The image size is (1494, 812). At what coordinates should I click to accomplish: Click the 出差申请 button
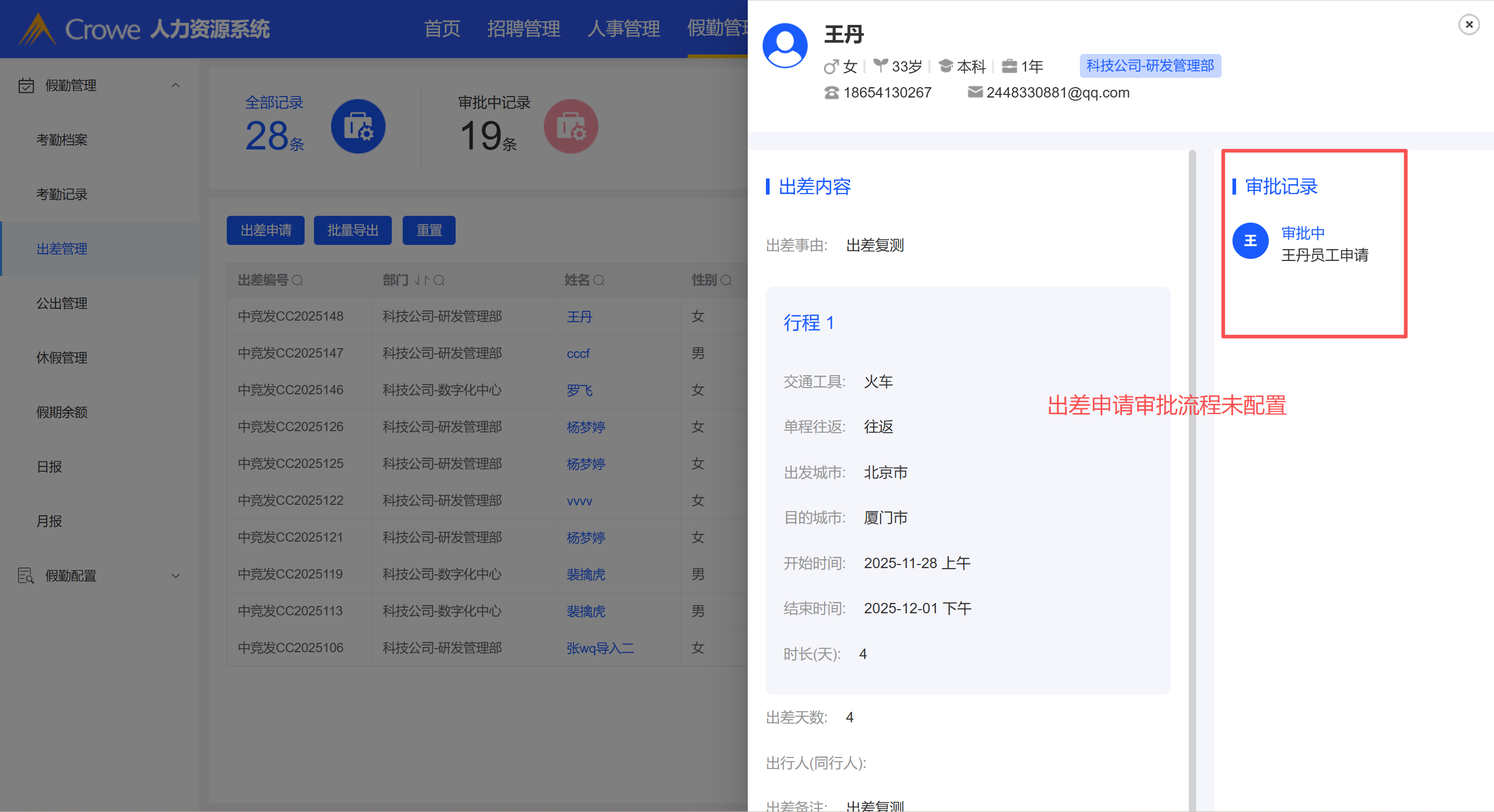click(266, 231)
